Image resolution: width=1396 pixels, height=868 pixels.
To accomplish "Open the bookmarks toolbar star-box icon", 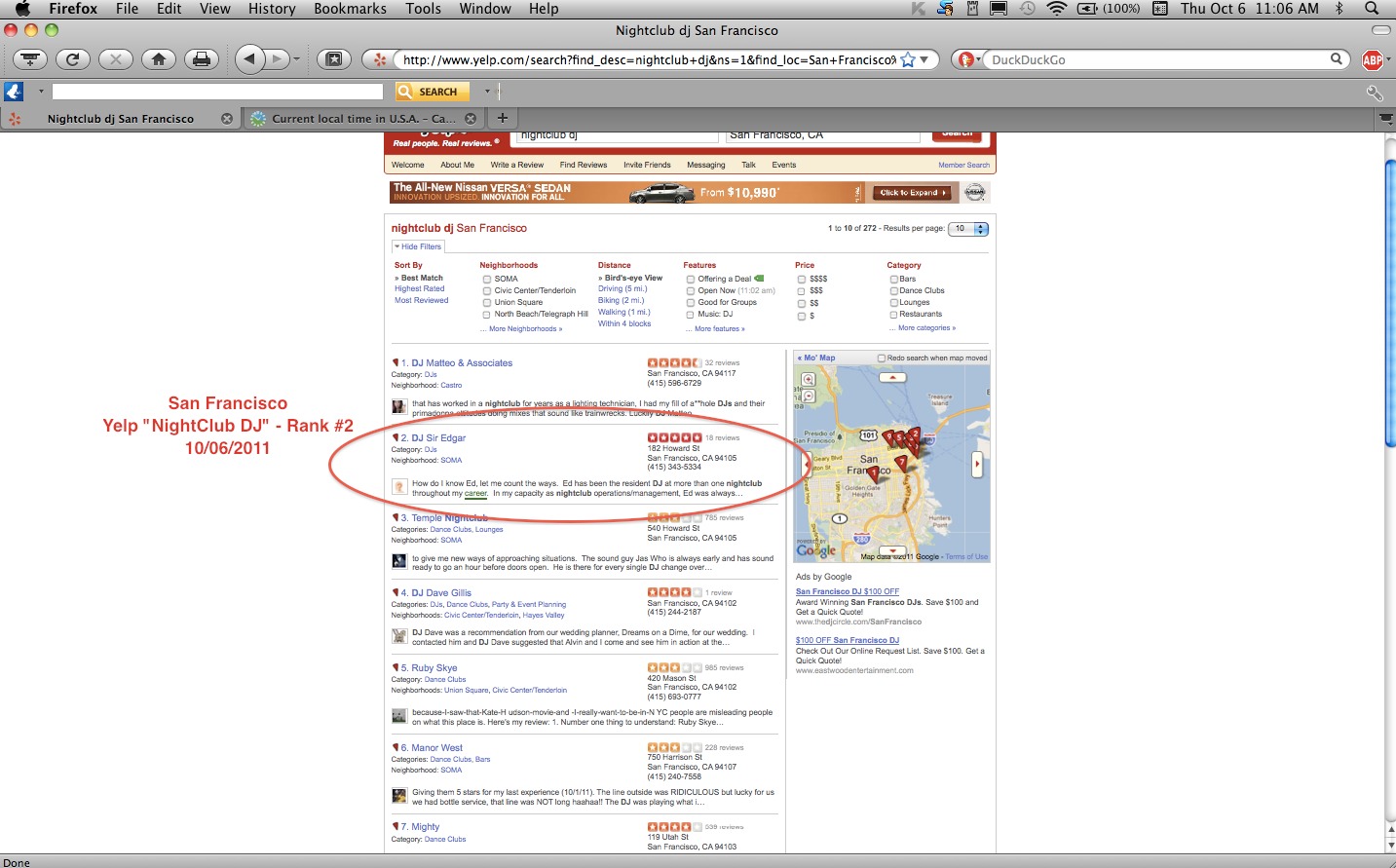I will pos(333,59).
